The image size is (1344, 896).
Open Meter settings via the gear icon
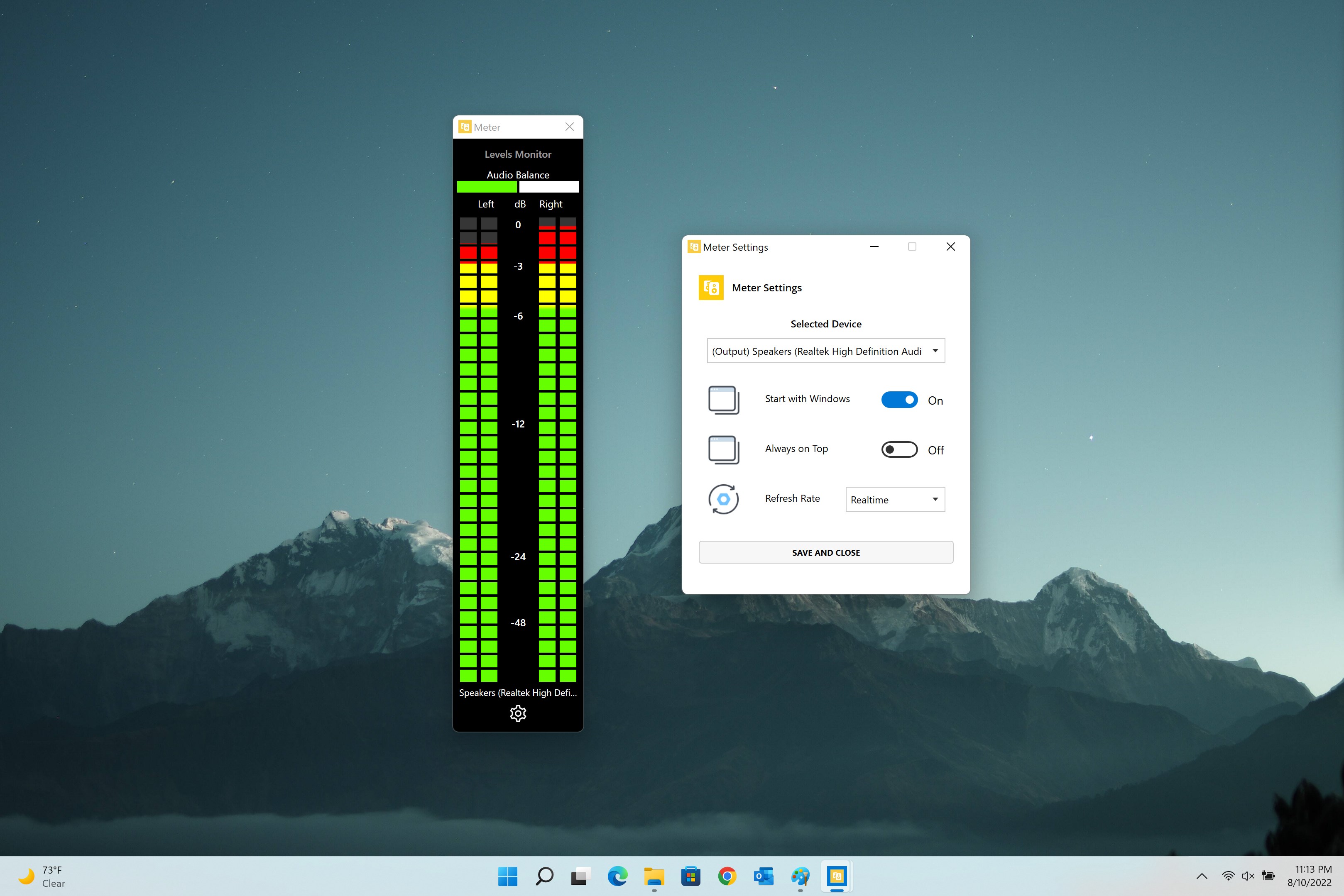[x=517, y=713]
